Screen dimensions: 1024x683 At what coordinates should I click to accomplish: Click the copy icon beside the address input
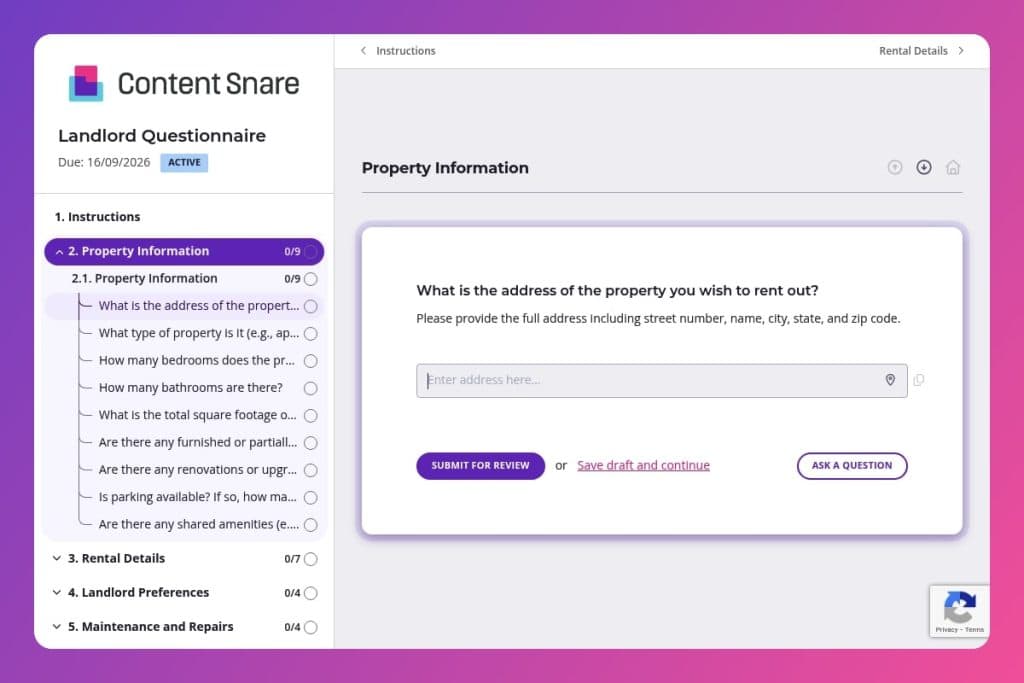tap(919, 380)
